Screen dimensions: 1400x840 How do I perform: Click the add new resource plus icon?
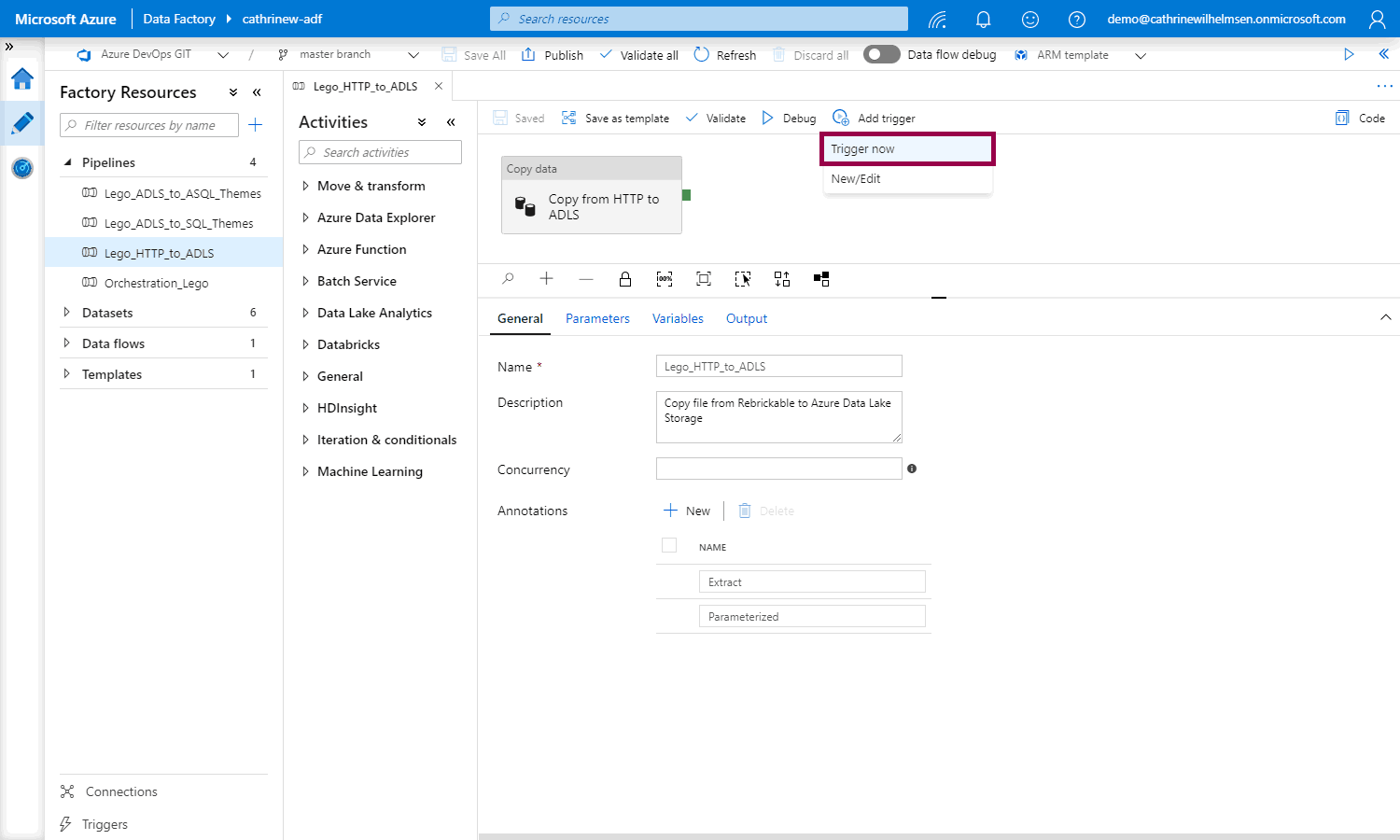pos(256,125)
